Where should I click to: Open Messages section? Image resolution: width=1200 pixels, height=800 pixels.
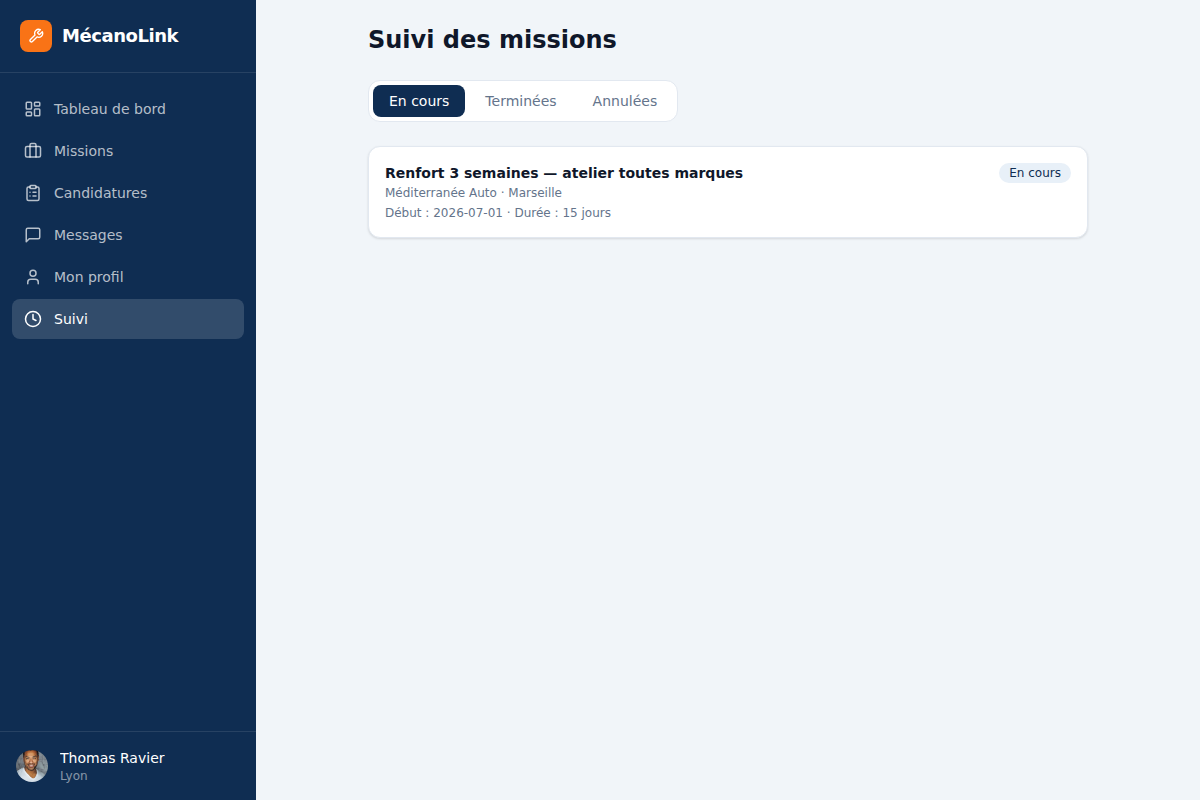pyautogui.click(x=128, y=235)
